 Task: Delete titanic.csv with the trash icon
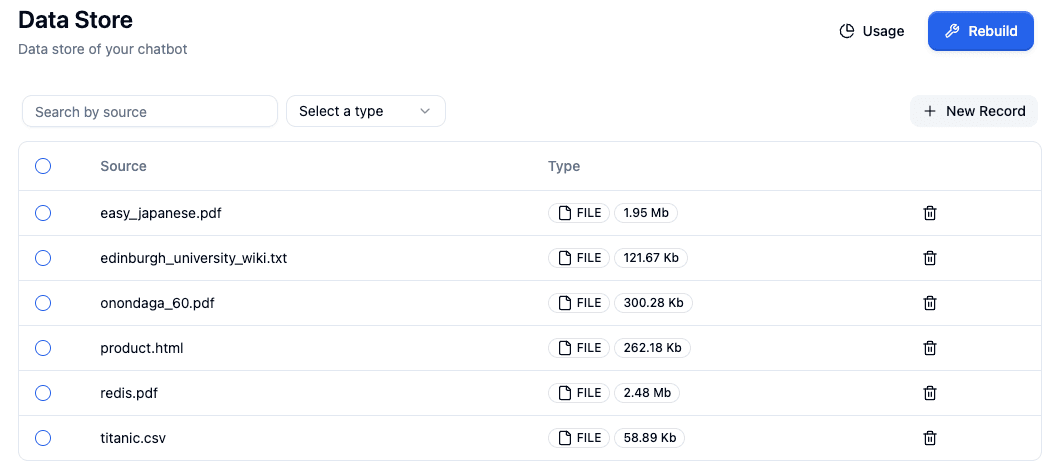click(929, 438)
